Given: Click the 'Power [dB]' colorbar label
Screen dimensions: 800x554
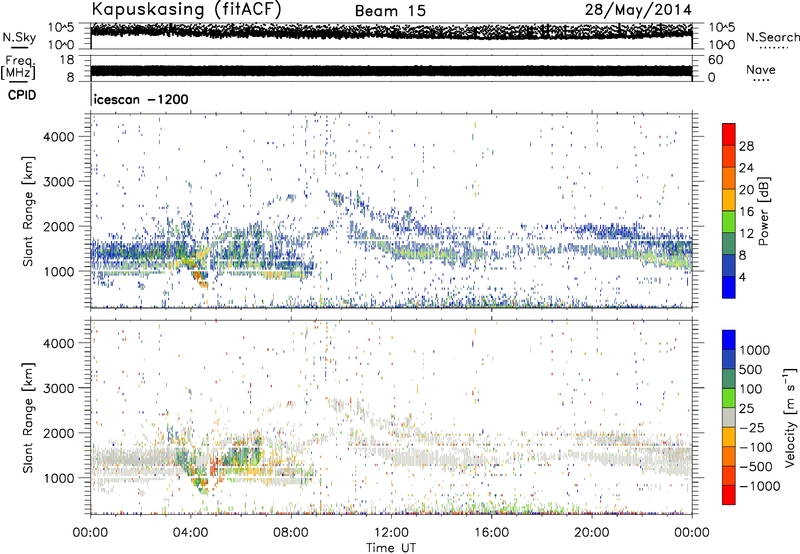Looking at the screenshot, I should pyautogui.click(x=763, y=211).
